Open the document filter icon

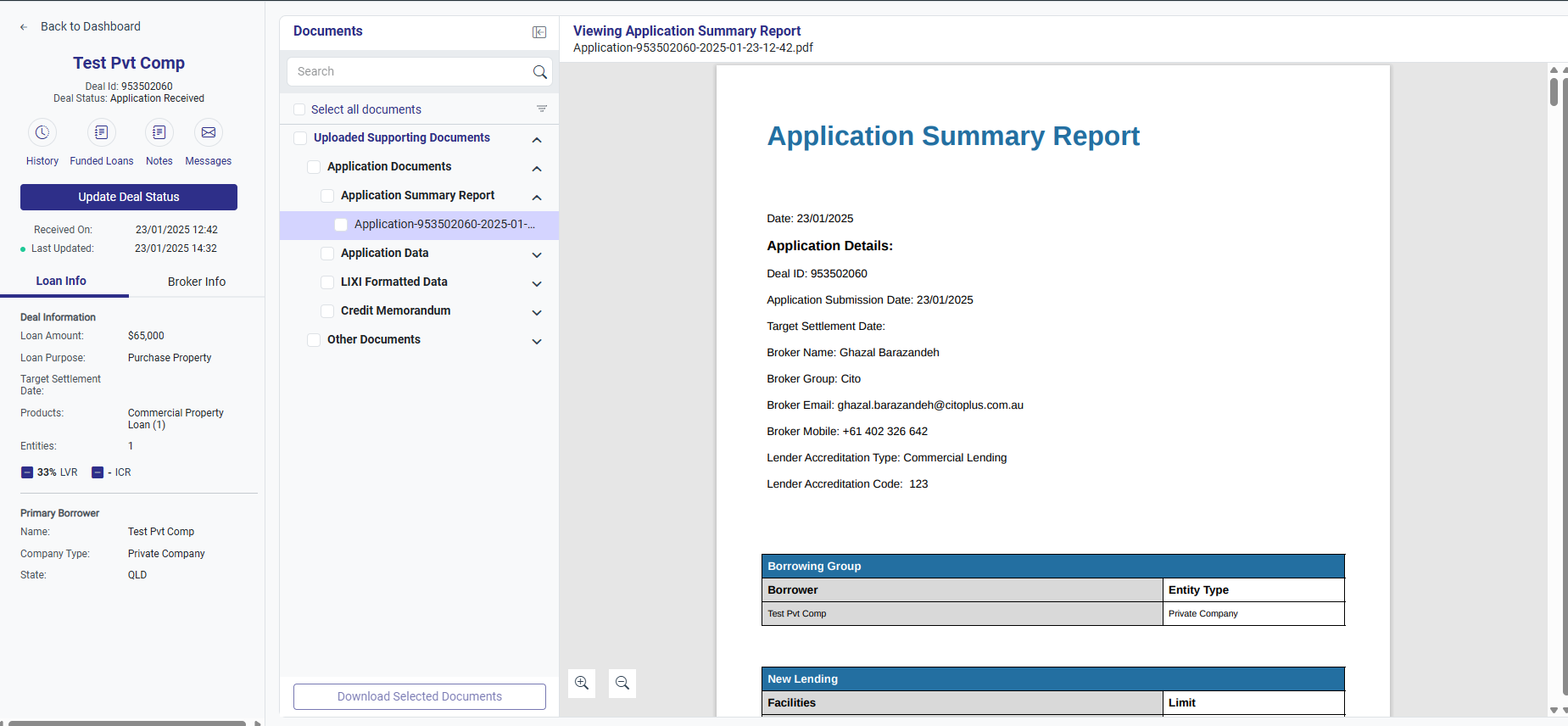pyautogui.click(x=542, y=109)
